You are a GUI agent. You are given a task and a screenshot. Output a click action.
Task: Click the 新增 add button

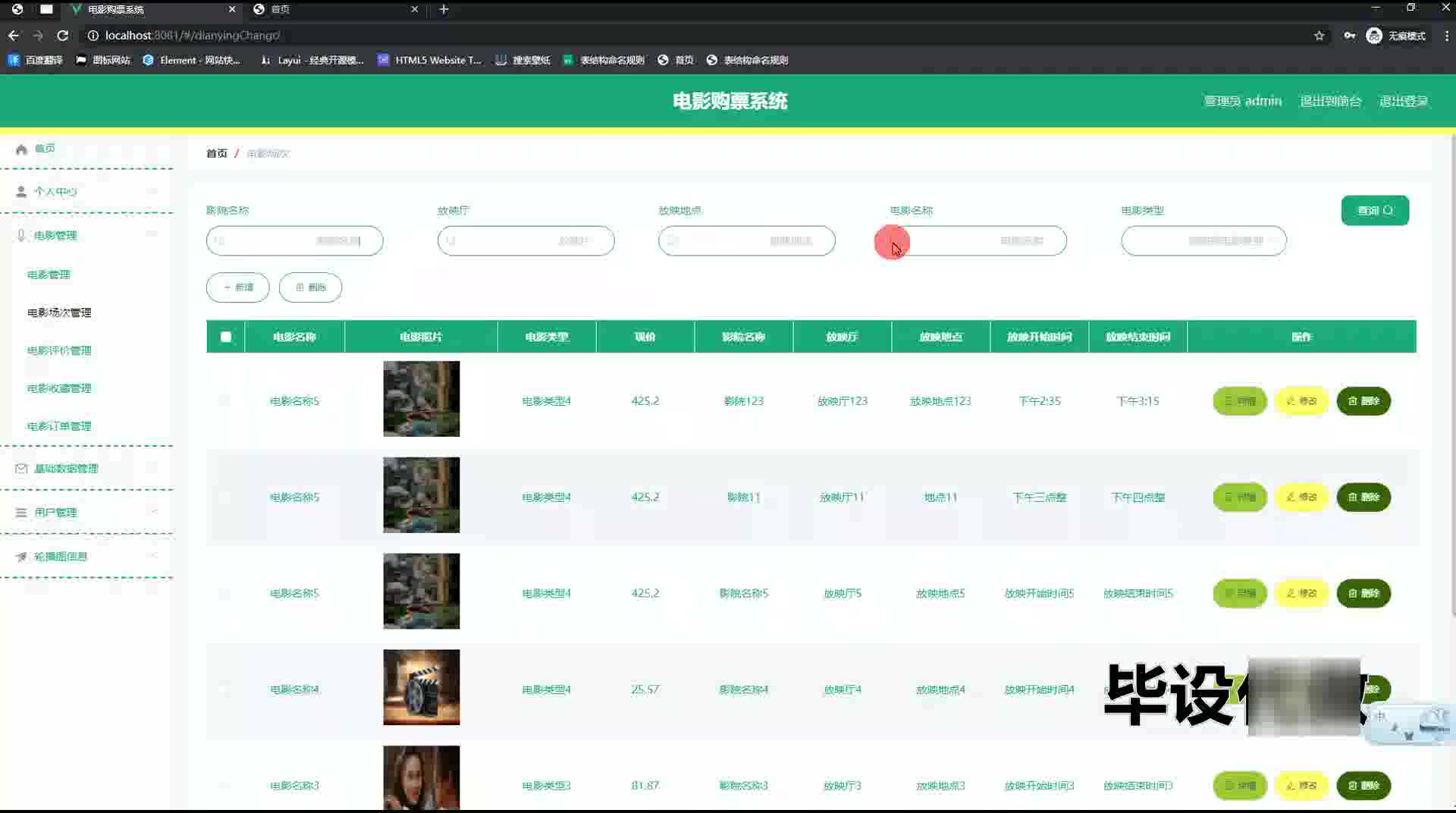[x=237, y=287]
